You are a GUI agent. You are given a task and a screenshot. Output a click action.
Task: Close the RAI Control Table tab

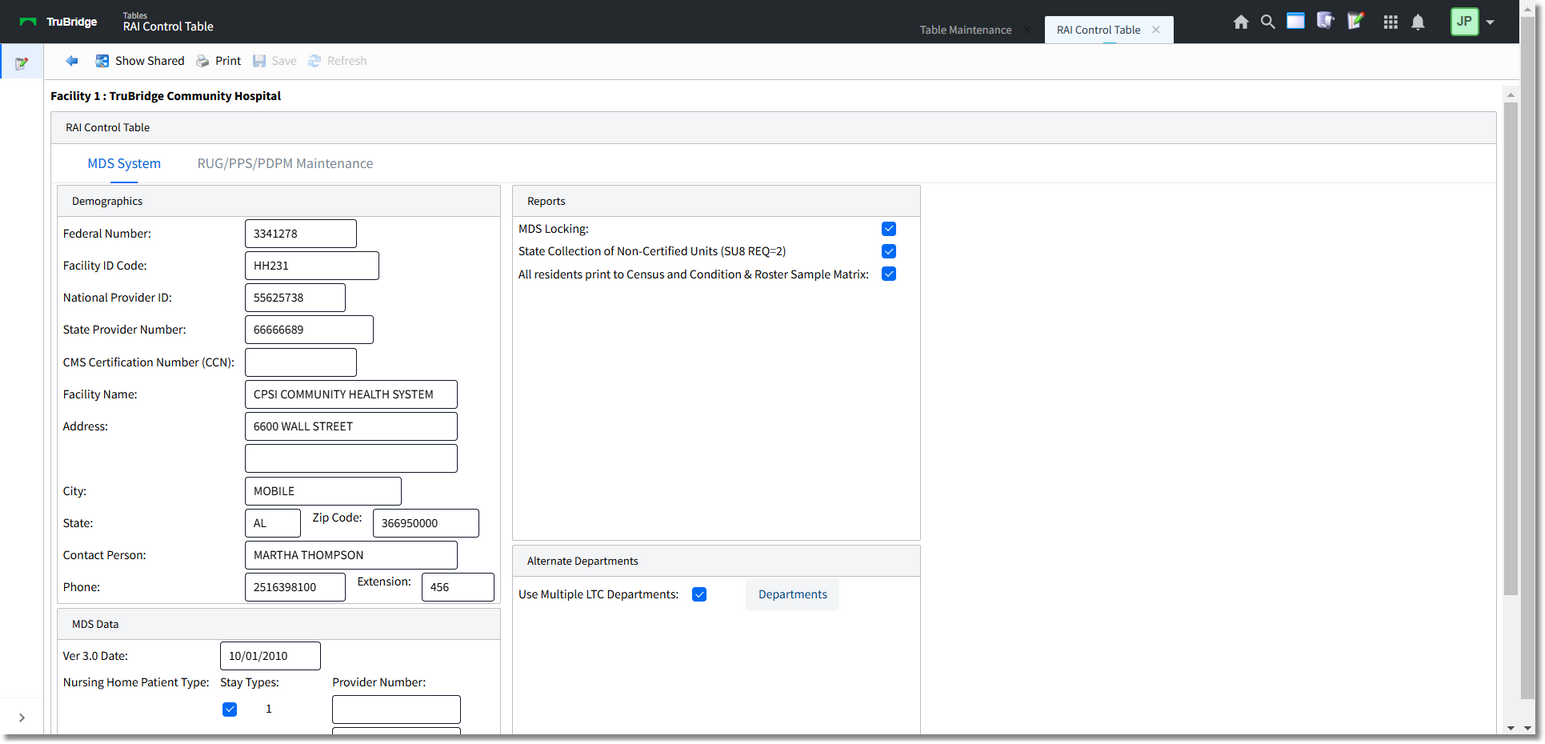click(1156, 30)
